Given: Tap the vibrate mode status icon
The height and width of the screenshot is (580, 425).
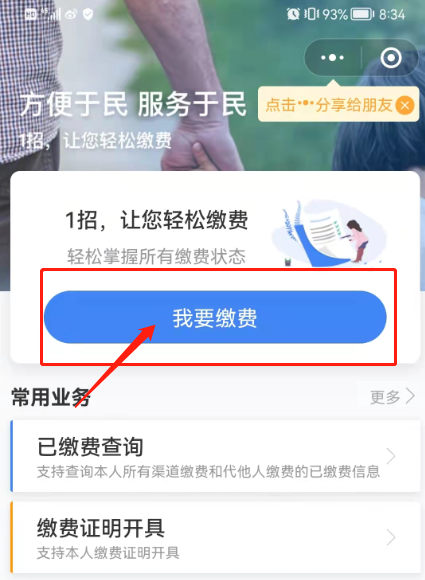Looking at the screenshot, I should click(311, 14).
